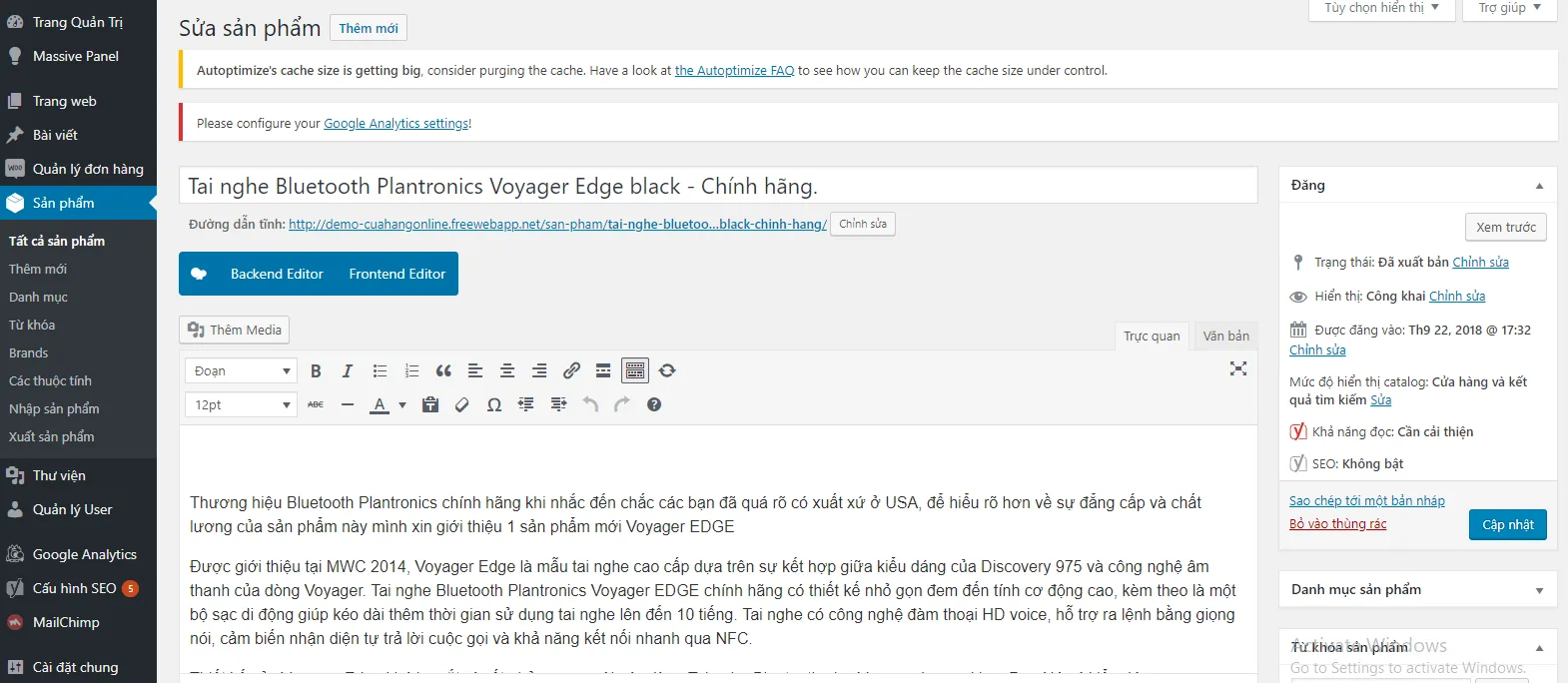This screenshot has width=1568, height=683.
Task: Open Quản lý đơn hàng menu
Action: coord(78,169)
